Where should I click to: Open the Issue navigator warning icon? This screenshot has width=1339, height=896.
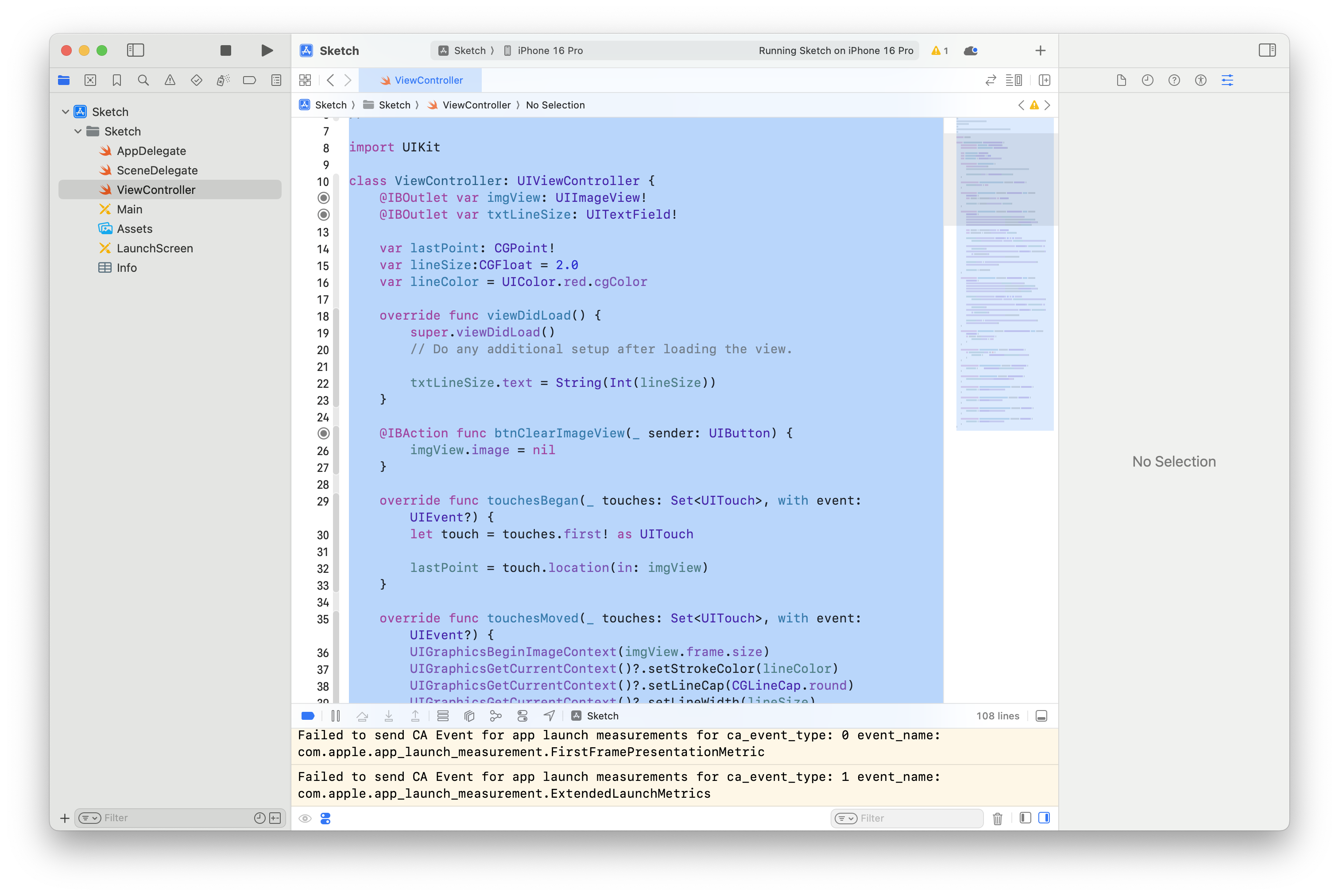170,80
